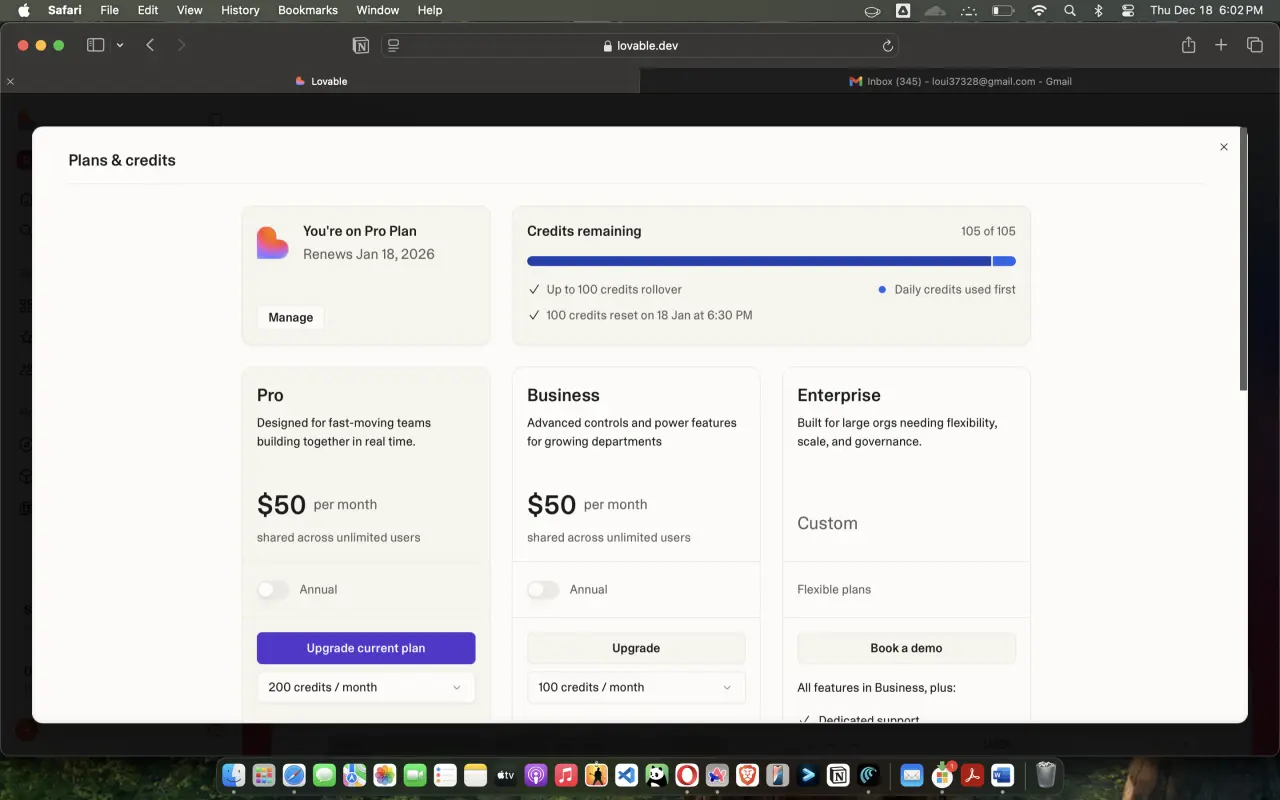The image size is (1280, 800).
Task: Open the Help menu
Action: point(430,10)
